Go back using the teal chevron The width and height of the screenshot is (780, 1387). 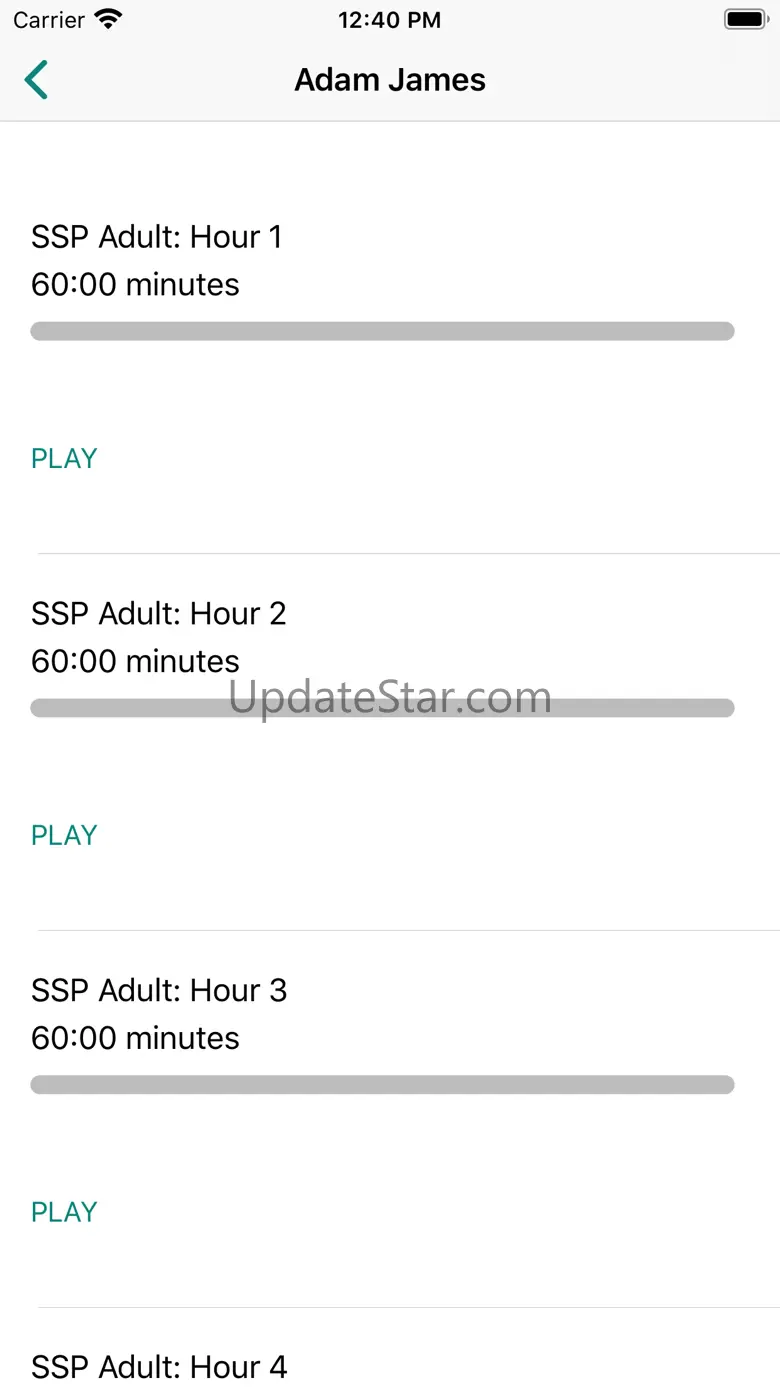pyautogui.click(x=37, y=80)
